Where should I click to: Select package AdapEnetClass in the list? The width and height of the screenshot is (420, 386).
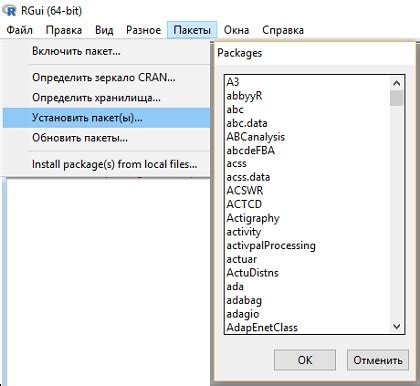tap(307, 327)
